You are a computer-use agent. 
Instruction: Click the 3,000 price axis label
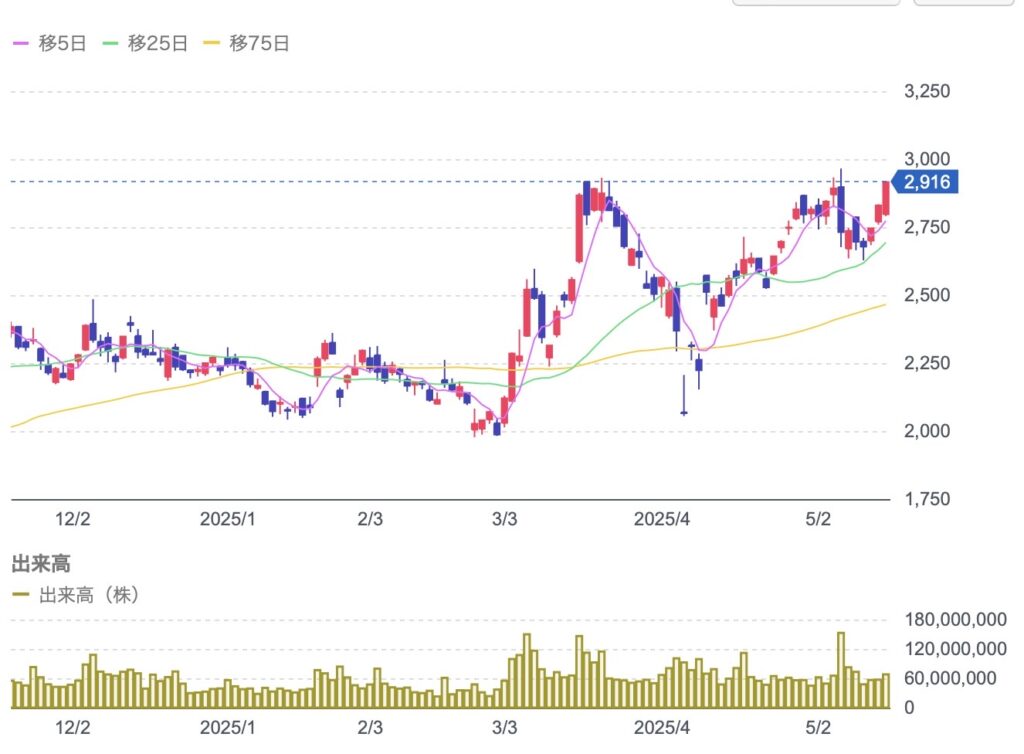pos(927,159)
